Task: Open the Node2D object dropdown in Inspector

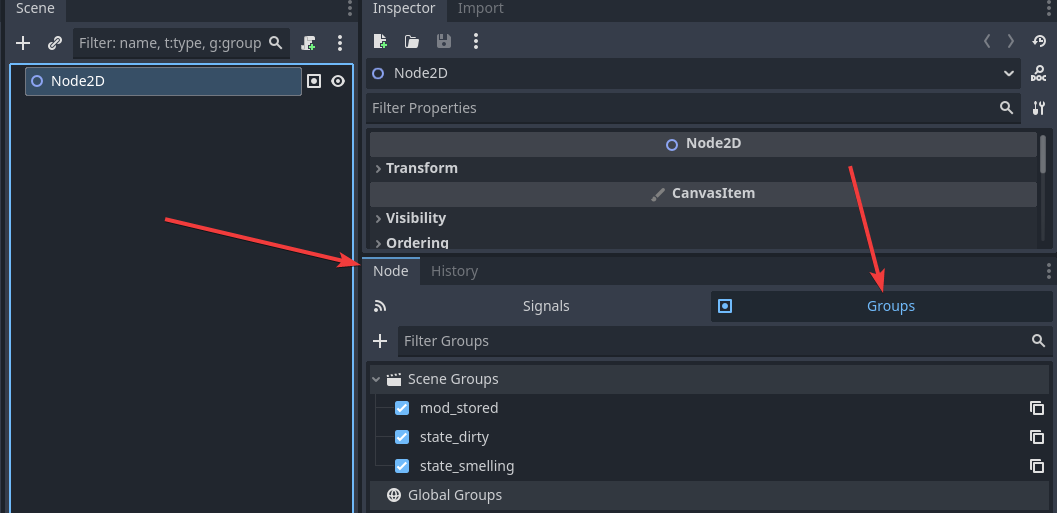Action: (1008, 73)
